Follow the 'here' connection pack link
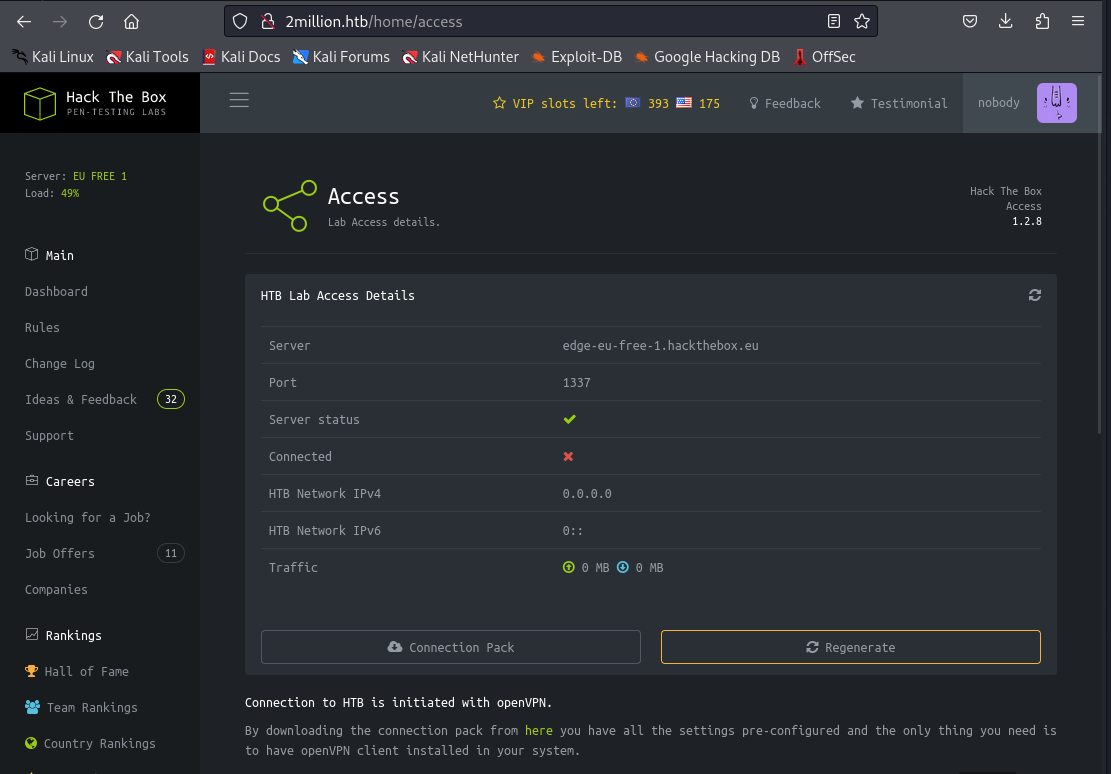Viewport: 1111px width, 774px height. point(538,731)
